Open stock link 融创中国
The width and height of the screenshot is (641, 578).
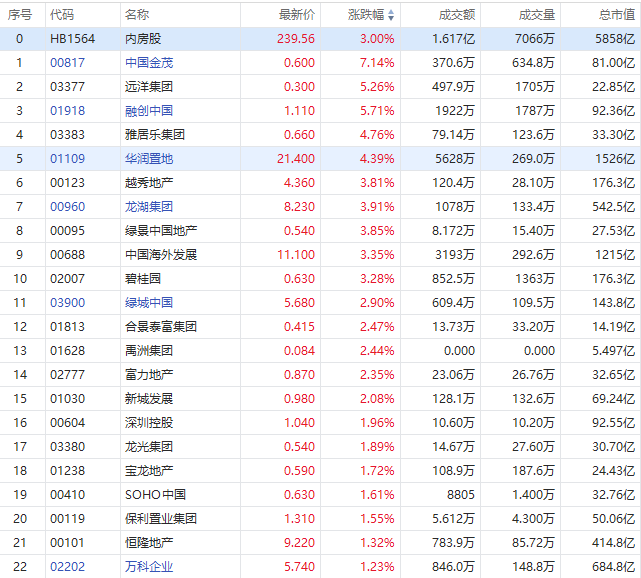149,111
